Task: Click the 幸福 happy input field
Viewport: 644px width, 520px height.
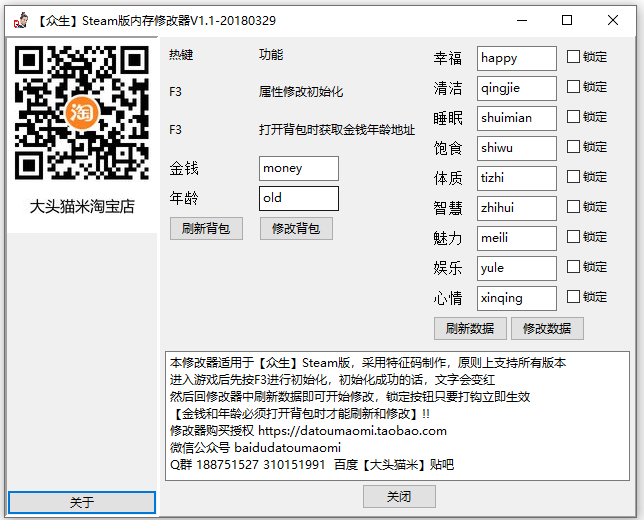Action: coord(517,58)
